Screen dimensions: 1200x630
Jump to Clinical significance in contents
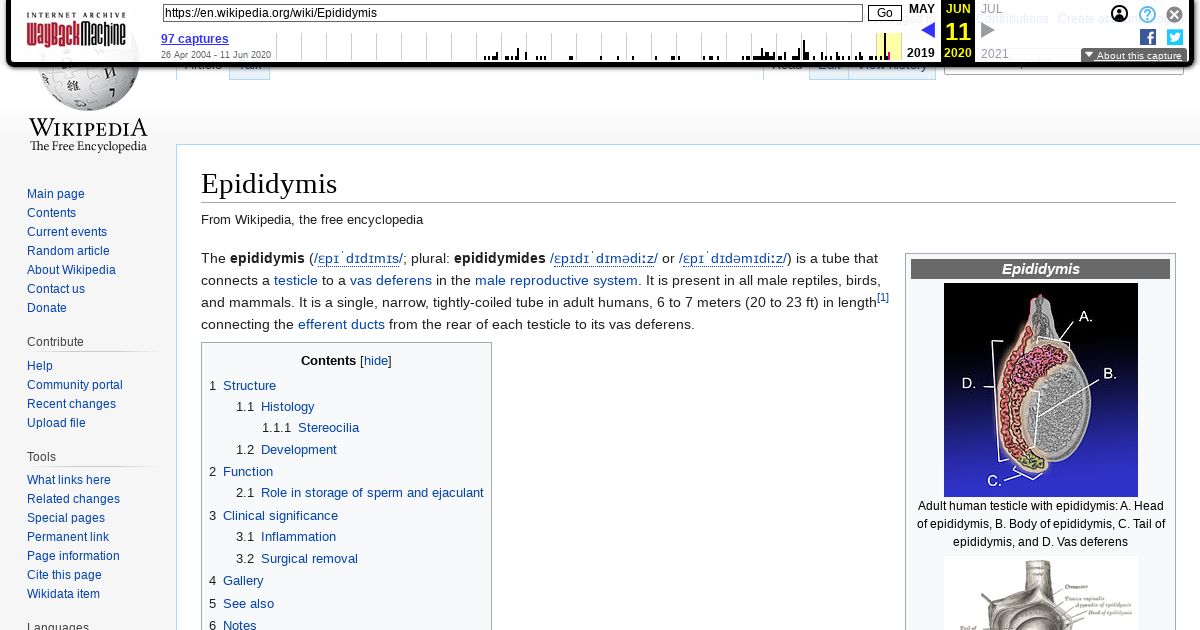(x=280, y=516)
